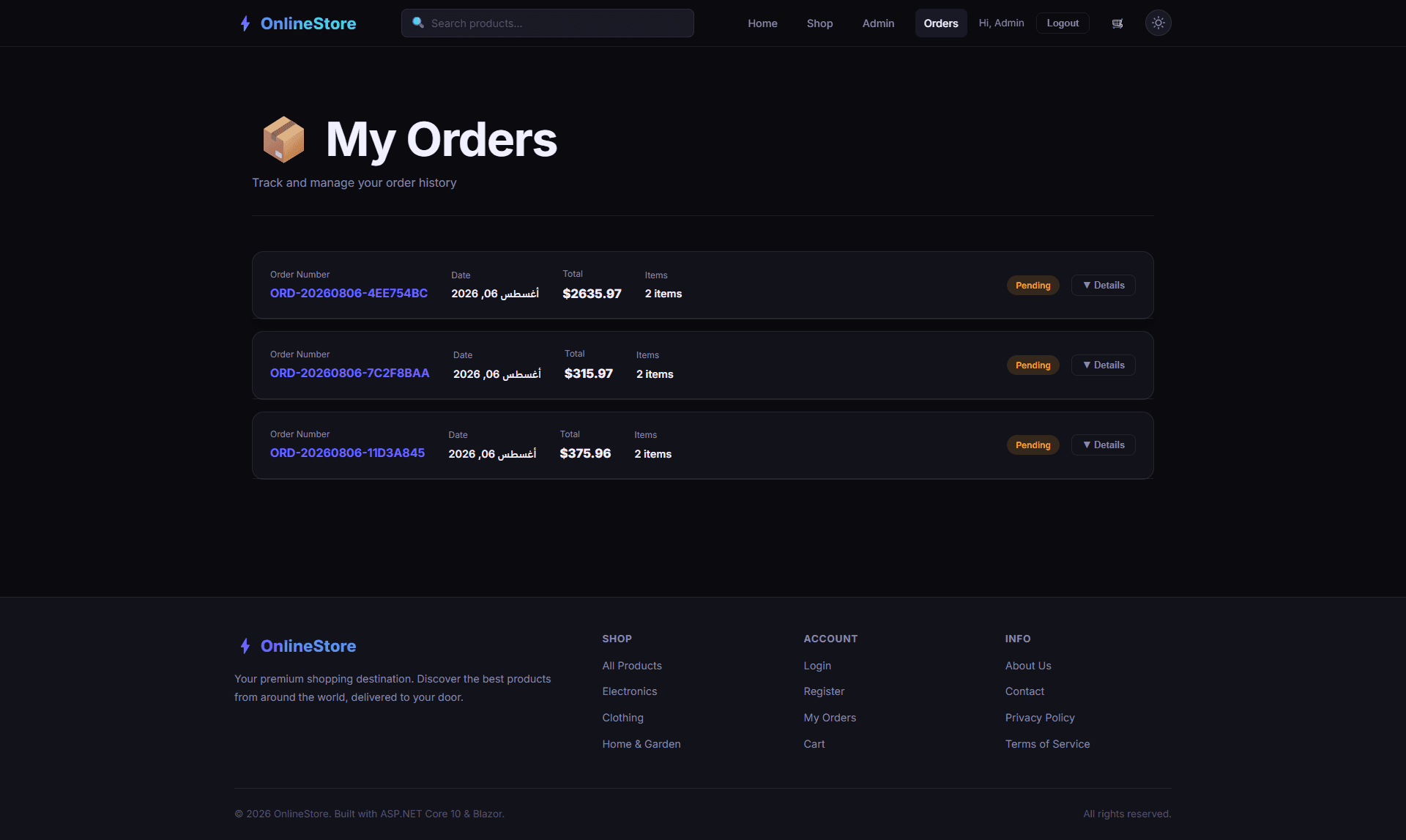Open order number ORD-20260806-7C2F8BAA

point(349,373)
